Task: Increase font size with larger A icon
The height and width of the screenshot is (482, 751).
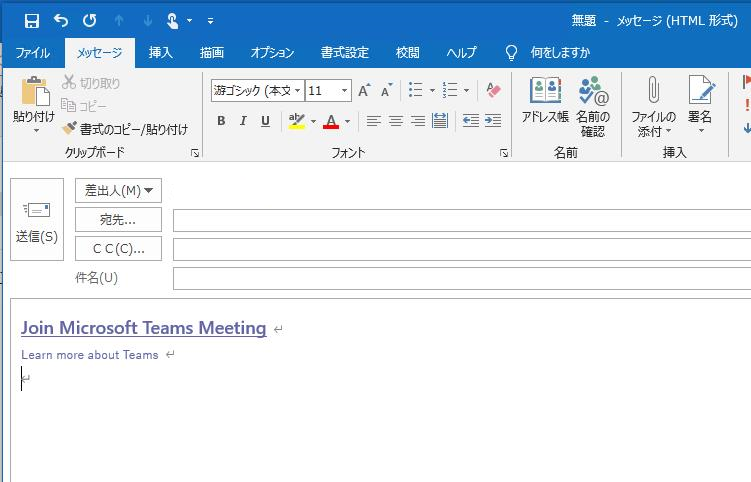Action: 364,90
